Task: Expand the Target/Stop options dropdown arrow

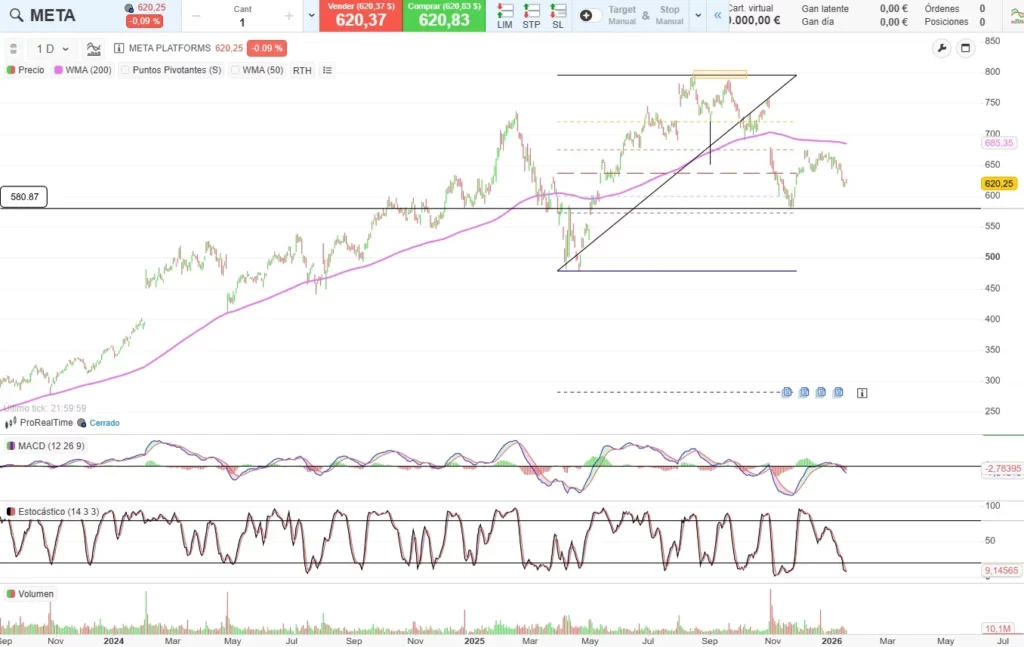Action: (697, 15)
